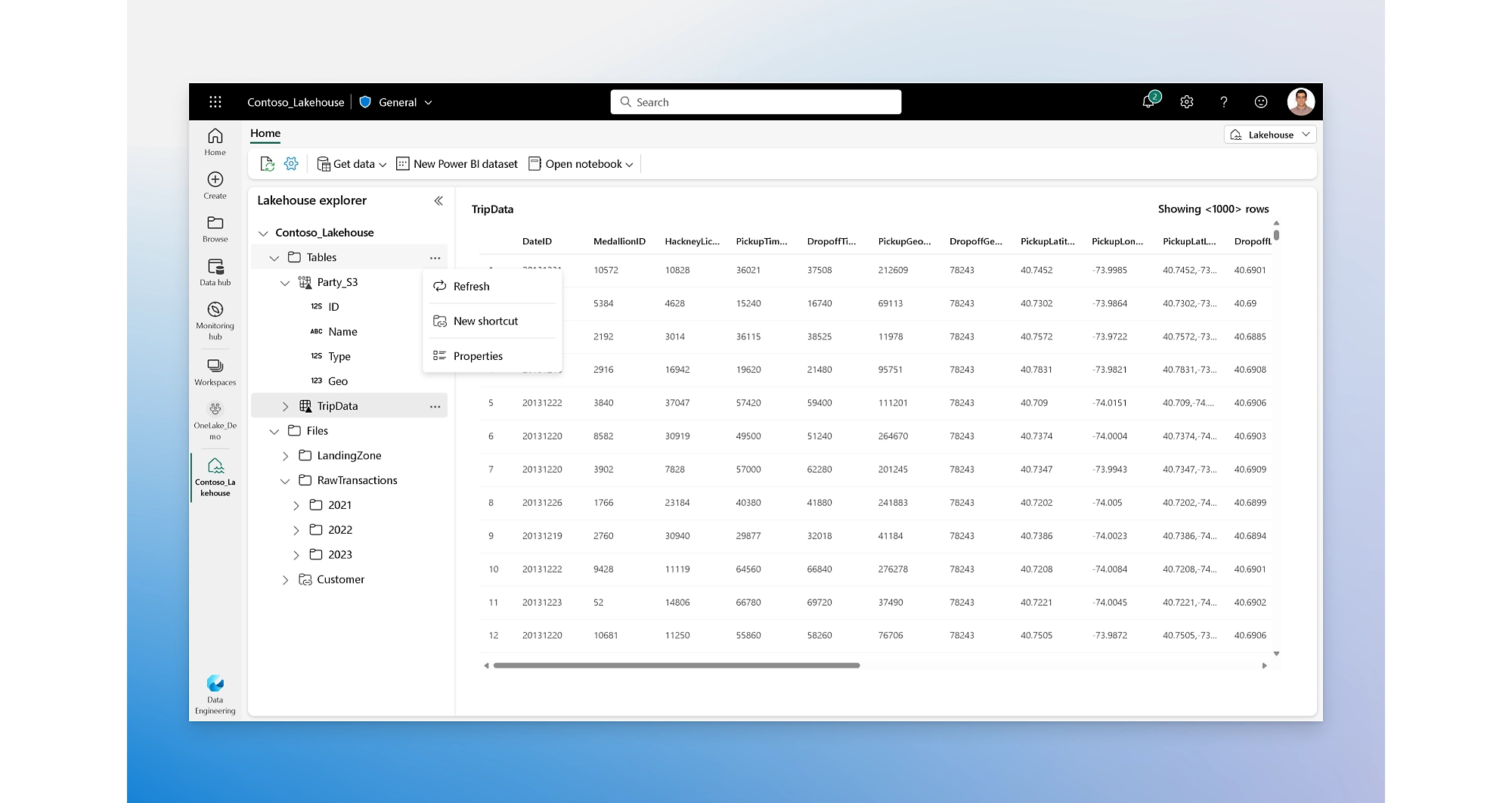Collapse the Files folder chevron
This screenshot has height=803, width=1512.
tap(274, 431)
